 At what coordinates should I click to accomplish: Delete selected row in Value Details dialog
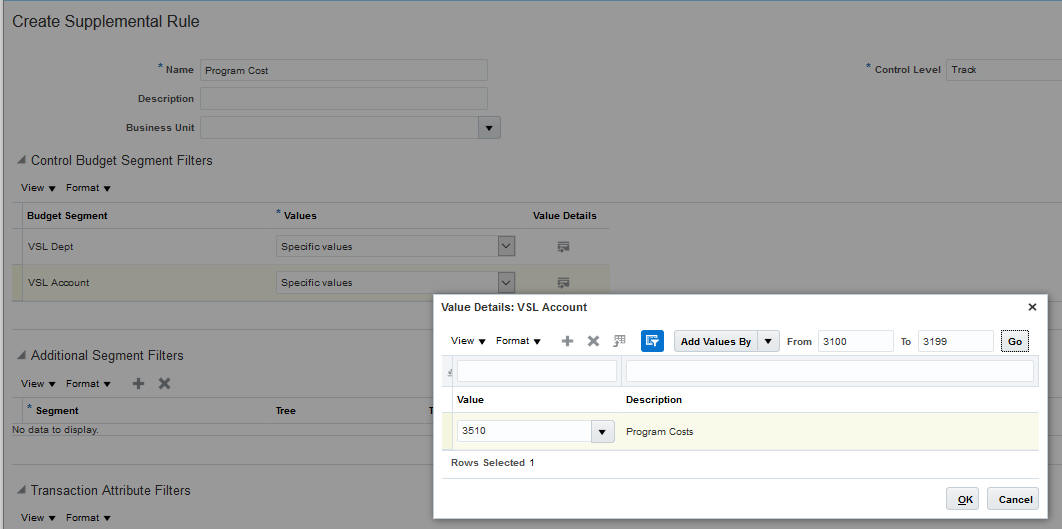593,341
